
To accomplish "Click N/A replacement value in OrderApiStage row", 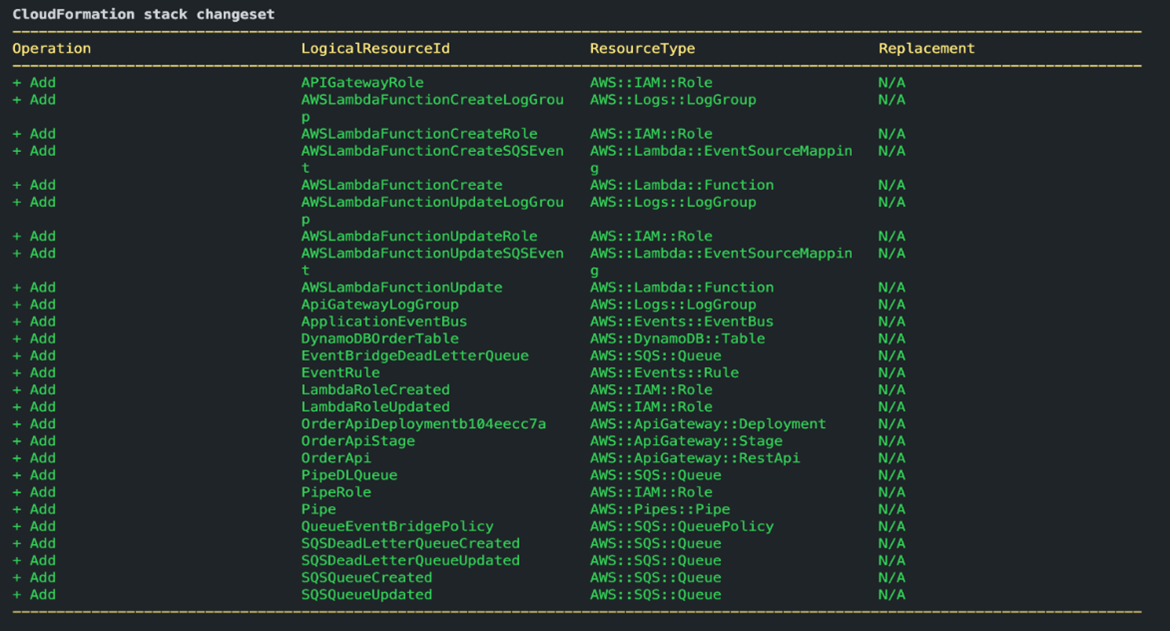I will (892, 442).
